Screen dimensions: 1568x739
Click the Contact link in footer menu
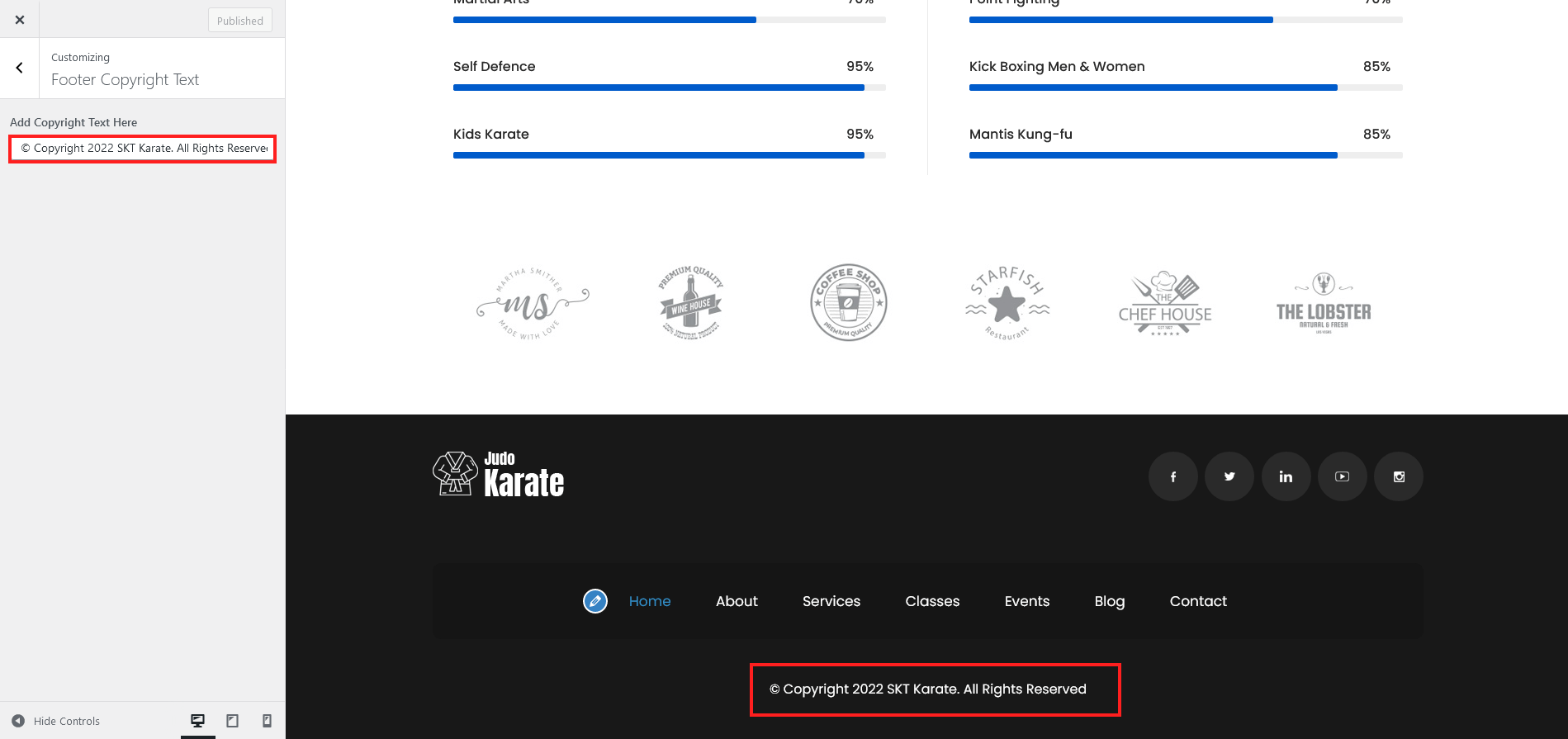[1198, 601]
